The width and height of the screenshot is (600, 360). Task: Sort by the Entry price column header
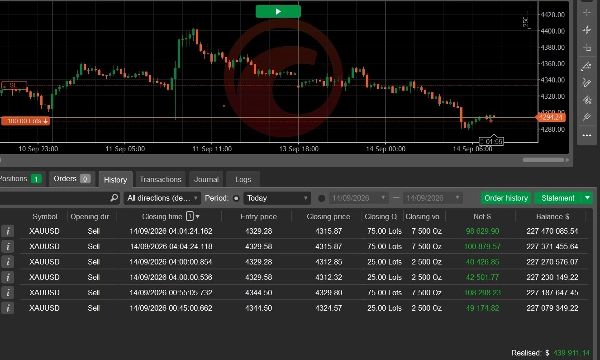tap(258, 217)
